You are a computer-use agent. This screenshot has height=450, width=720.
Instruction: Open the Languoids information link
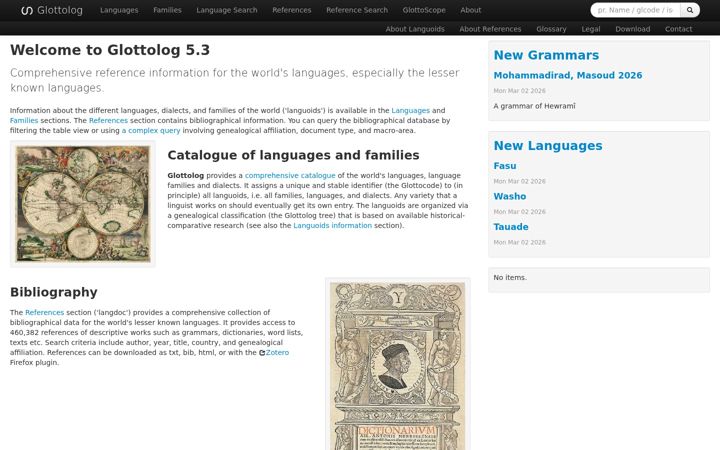click(x=332, y=225)
